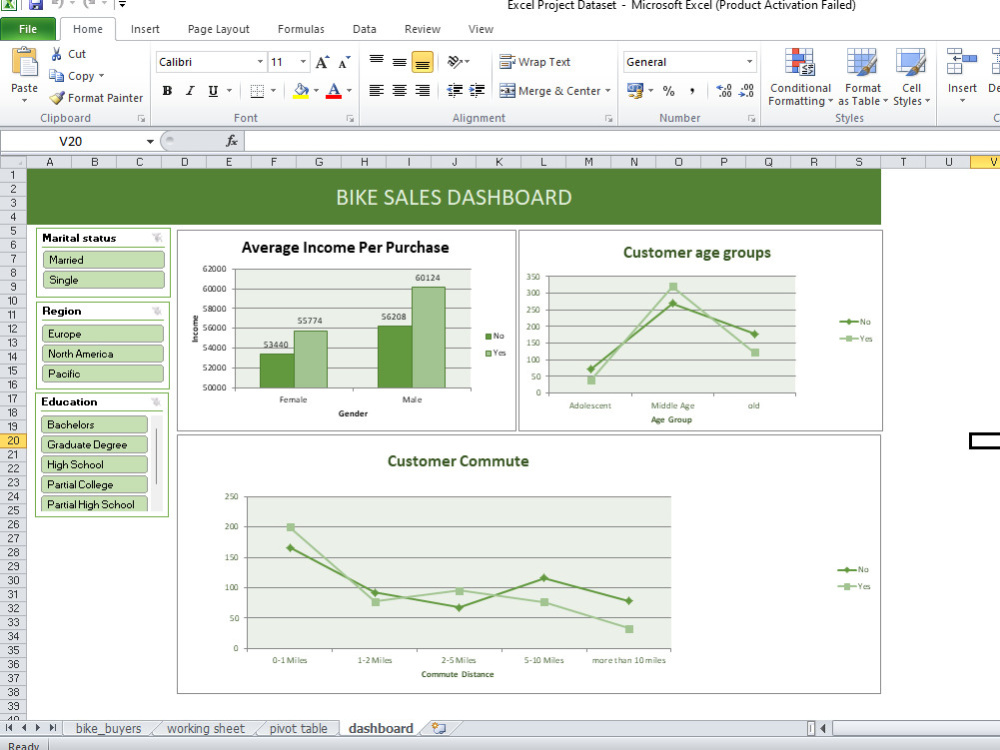Select Graduate Degree in Education slicer
Image resolution: width=1000 pixels, height=750 pixels.
[x=94, y=445]
